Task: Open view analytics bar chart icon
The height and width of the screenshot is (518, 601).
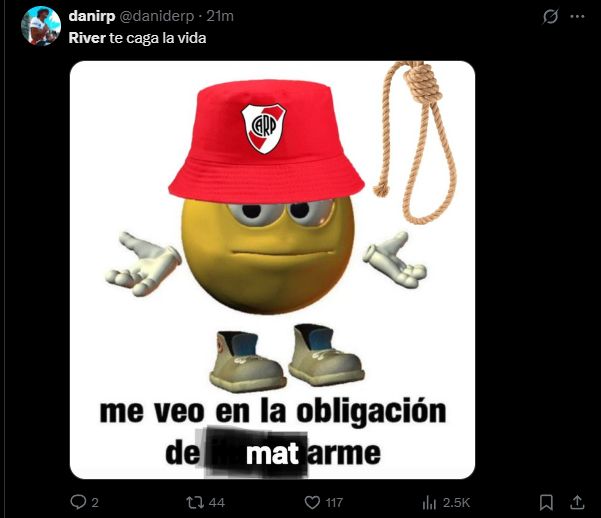Action: click(x=429, y=502)
